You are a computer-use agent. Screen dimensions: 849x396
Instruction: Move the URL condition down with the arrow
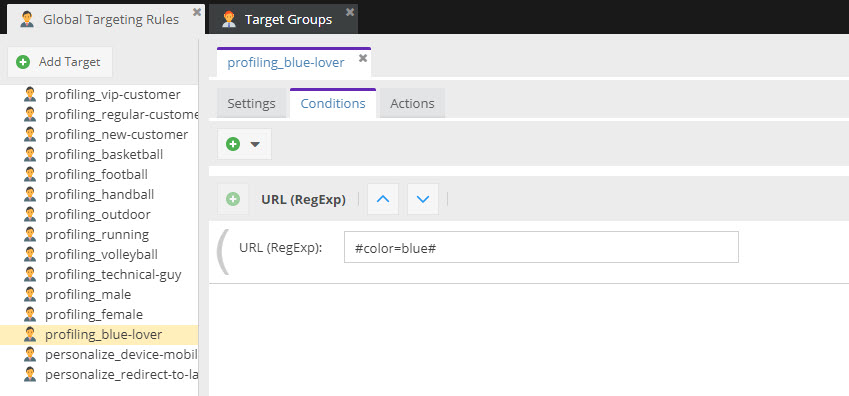pos(423,199)
